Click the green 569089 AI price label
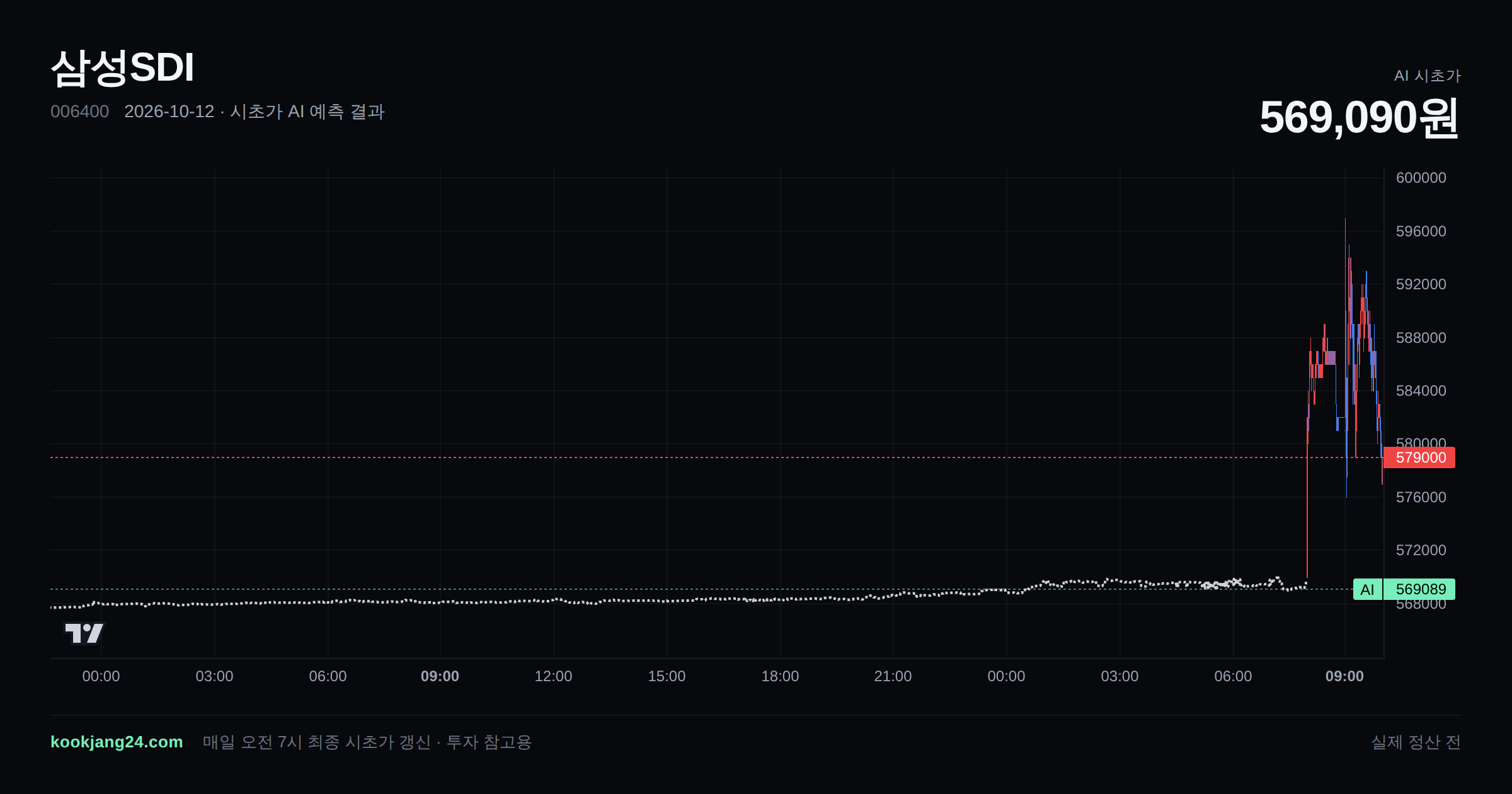This screenshot has height=794, width=1512. tap(1419, 589)
